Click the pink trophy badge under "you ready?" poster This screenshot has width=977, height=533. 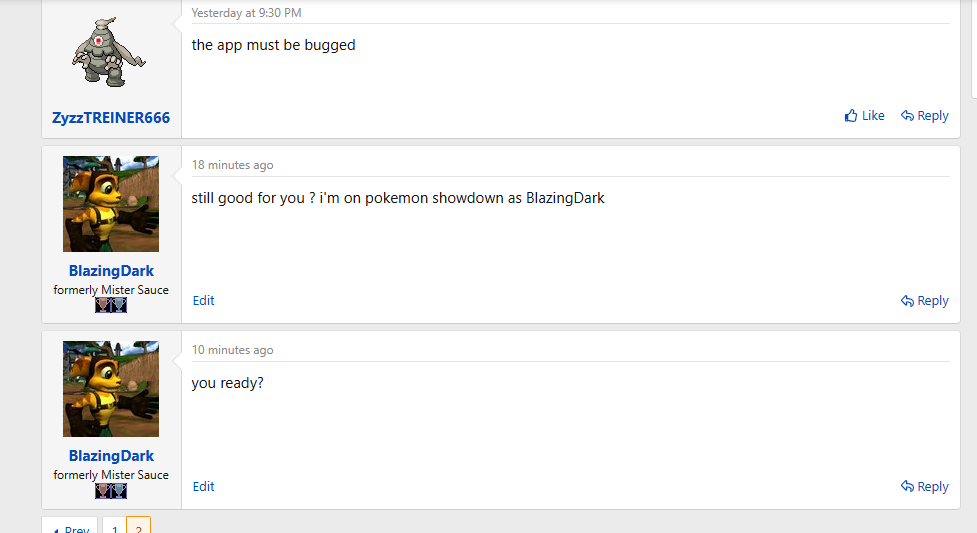[x=103, y=491]
